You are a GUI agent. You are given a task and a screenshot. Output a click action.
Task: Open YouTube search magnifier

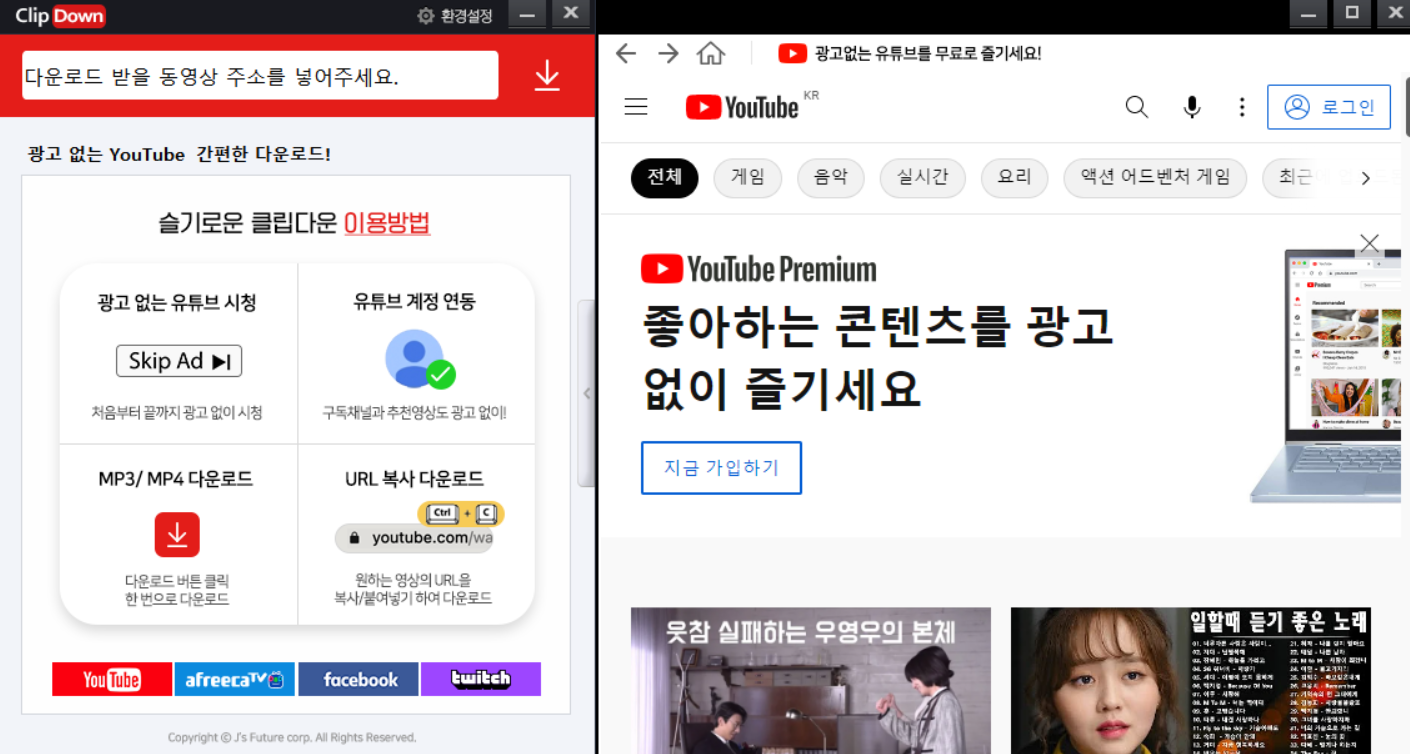[1137, 107]
